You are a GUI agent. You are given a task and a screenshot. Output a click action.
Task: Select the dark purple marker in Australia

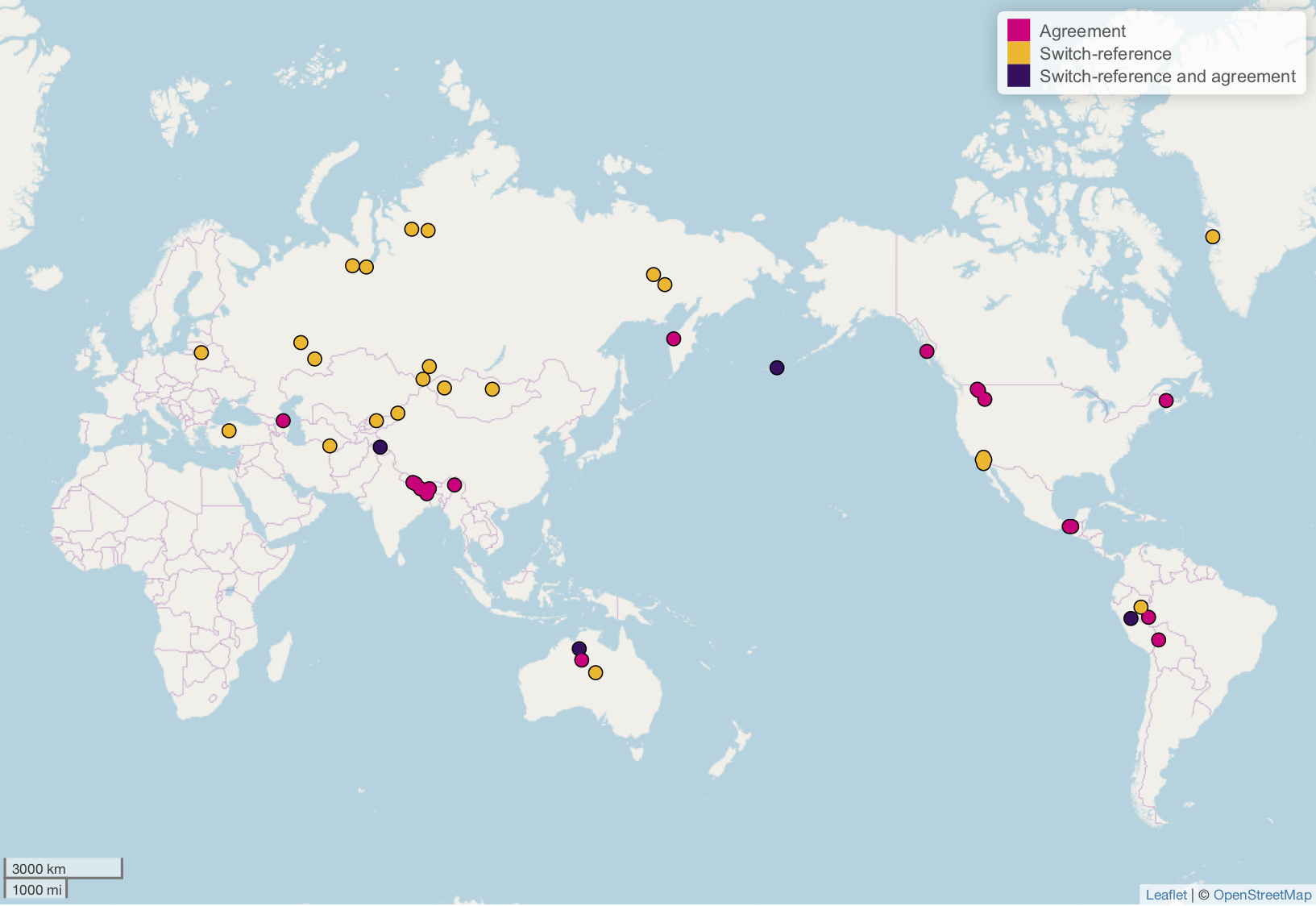[579, 648]
